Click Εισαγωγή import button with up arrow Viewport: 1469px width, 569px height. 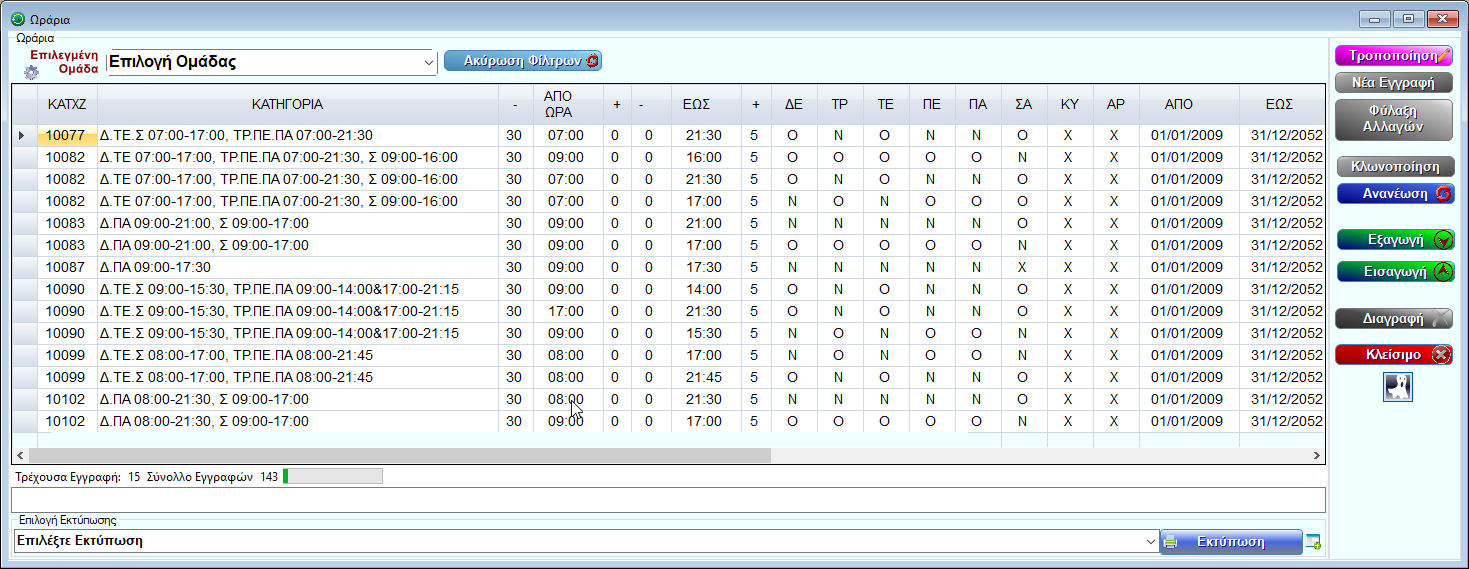coord(1394,271)
